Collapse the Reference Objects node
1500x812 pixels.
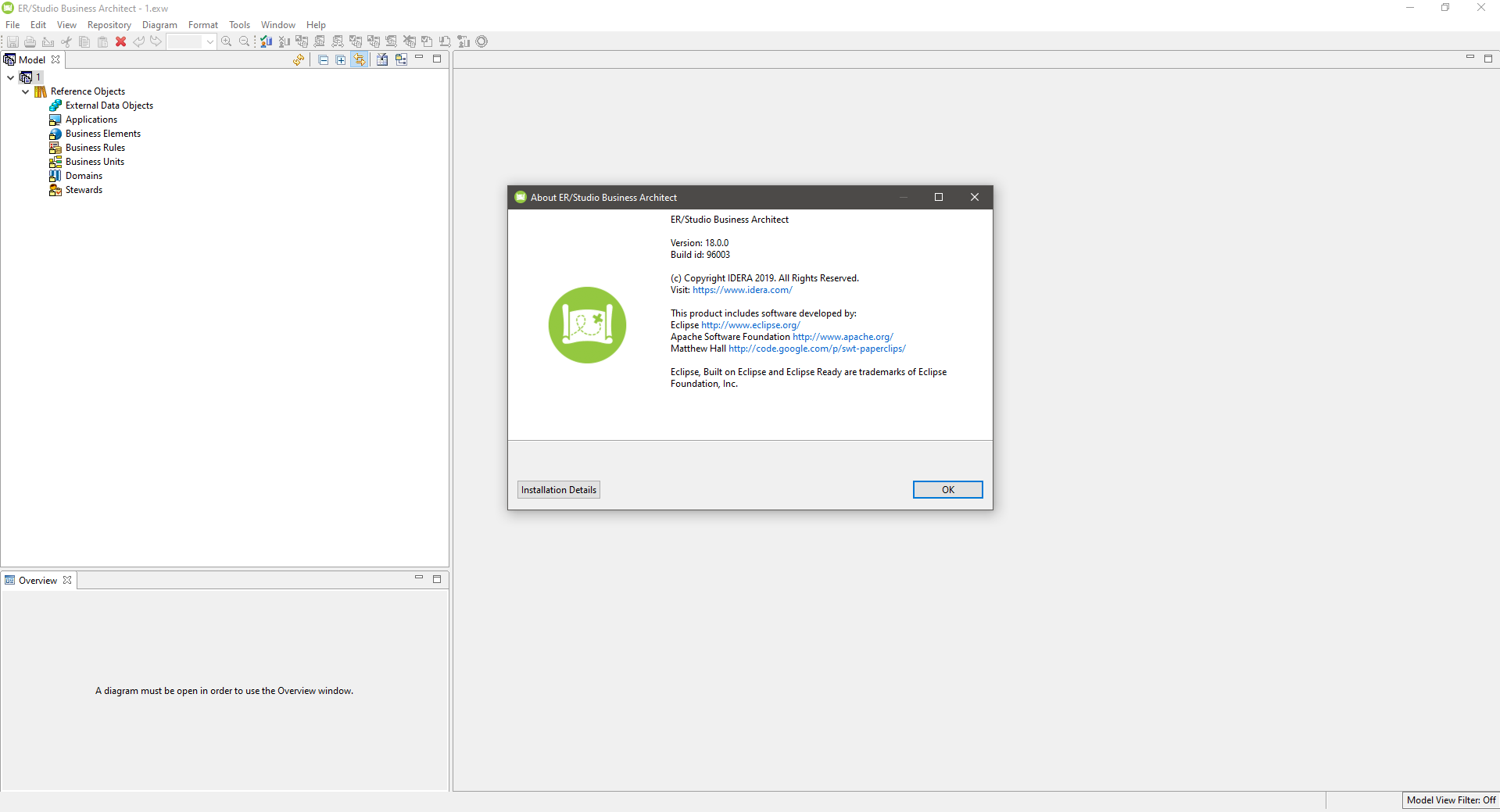[x=25, y=91]
